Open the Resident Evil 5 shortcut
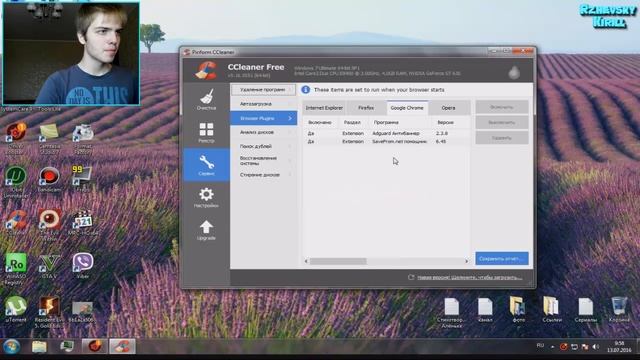Screen dimensions: 640x360 click(49, 311)
